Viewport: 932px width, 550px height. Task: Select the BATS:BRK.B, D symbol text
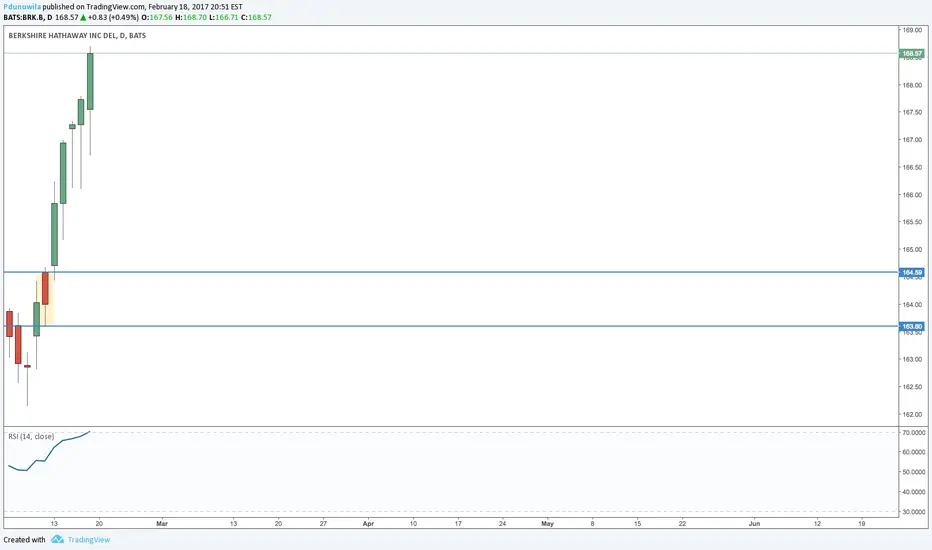coord(27,18)
